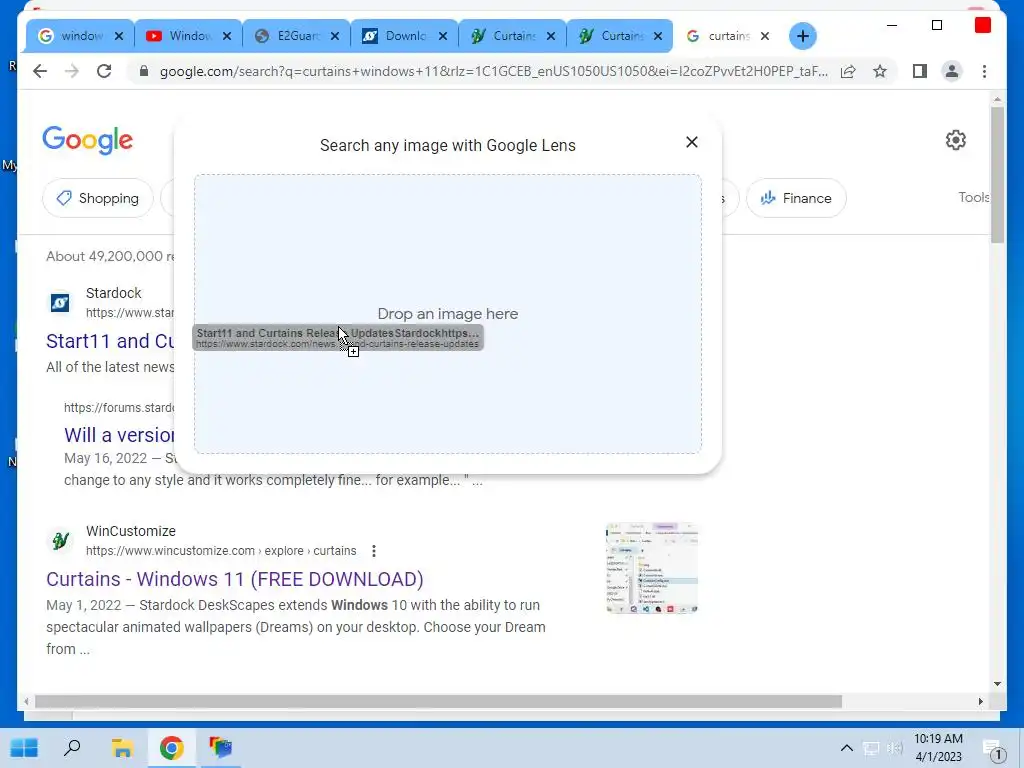Close the Stardock Download tab
Image resolution: width=1024 pixels, height=768 pixels.
point(443,36)
